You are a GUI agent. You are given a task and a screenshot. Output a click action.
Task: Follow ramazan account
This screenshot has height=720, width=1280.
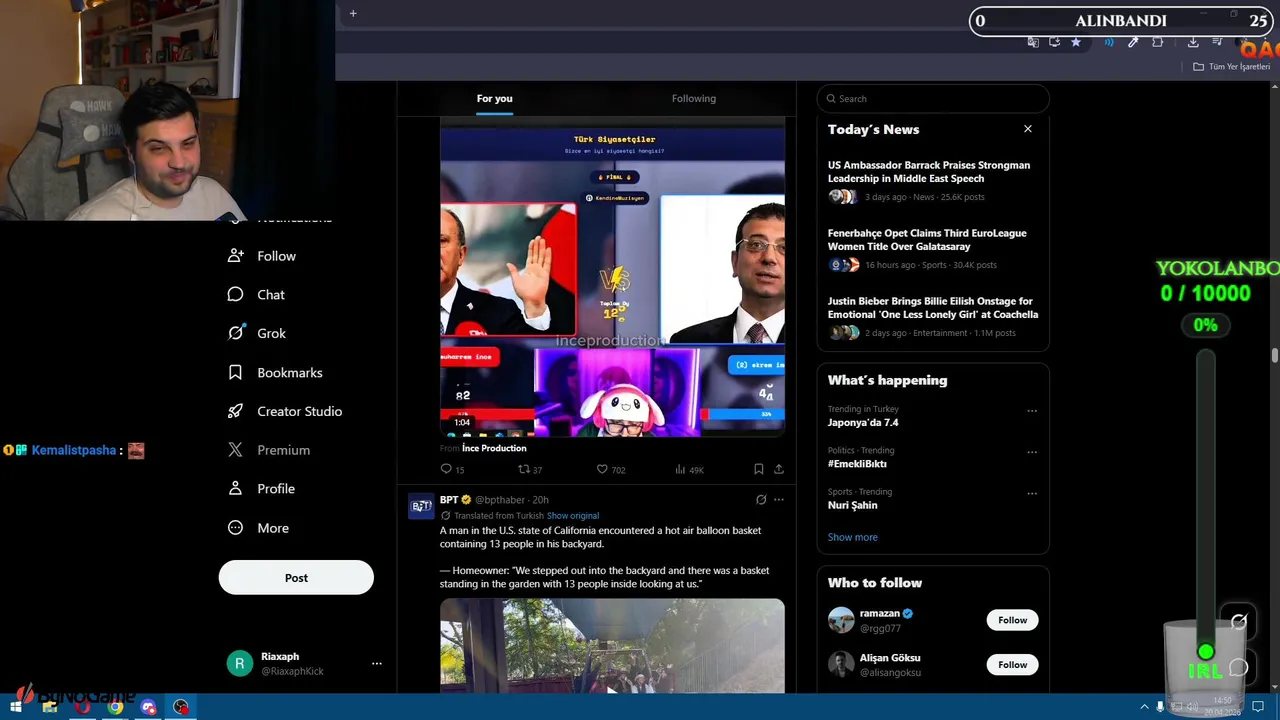pyautogui.click(x=1012, y=620)
